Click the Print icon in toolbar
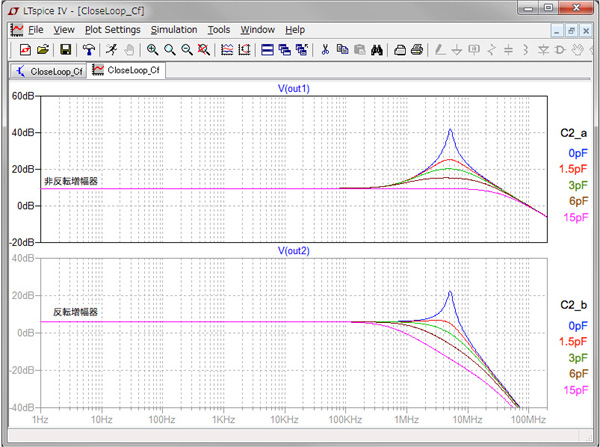 pos(417,49)
